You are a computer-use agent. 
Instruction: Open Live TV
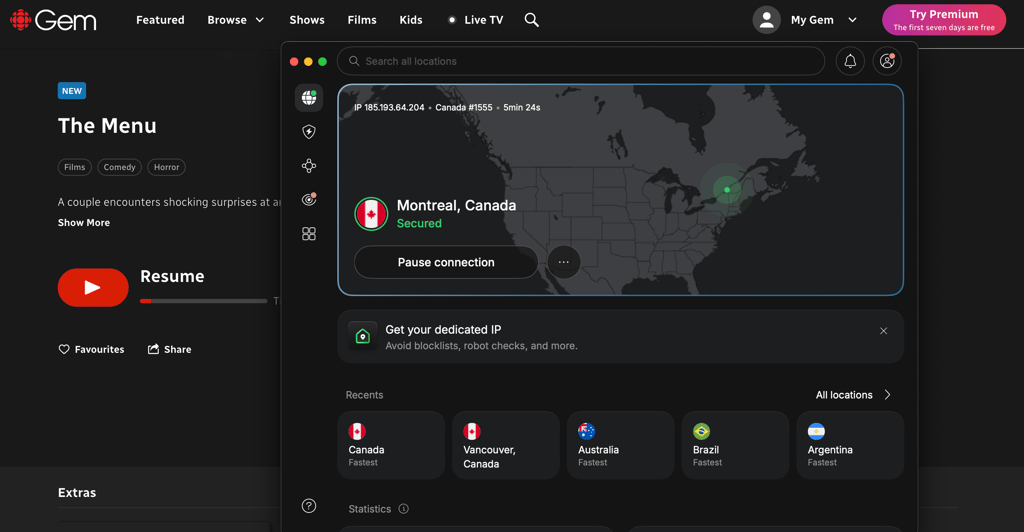[x=475, y=20]
